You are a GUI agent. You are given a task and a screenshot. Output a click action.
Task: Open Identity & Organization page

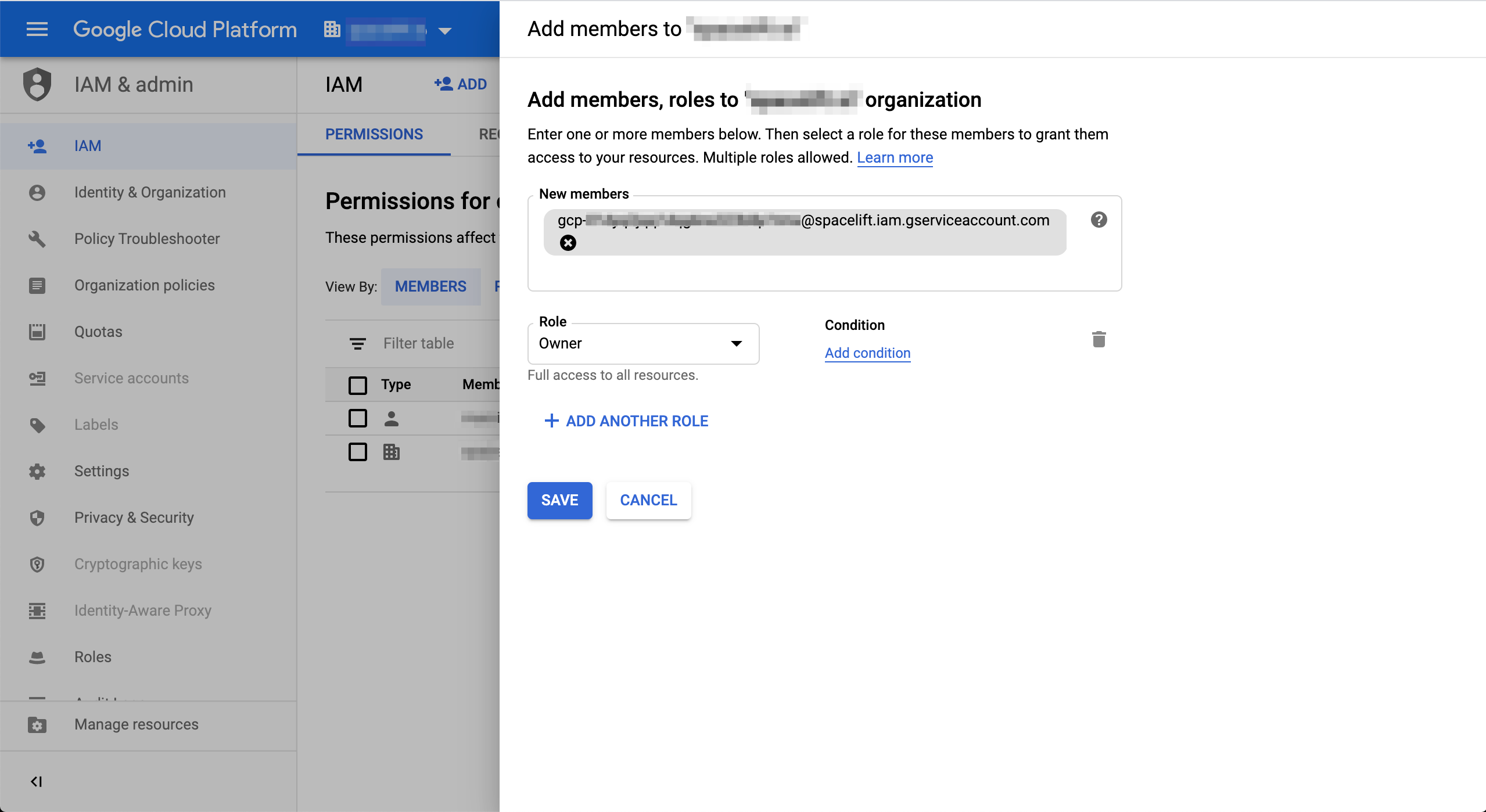(x=150, y=192)
